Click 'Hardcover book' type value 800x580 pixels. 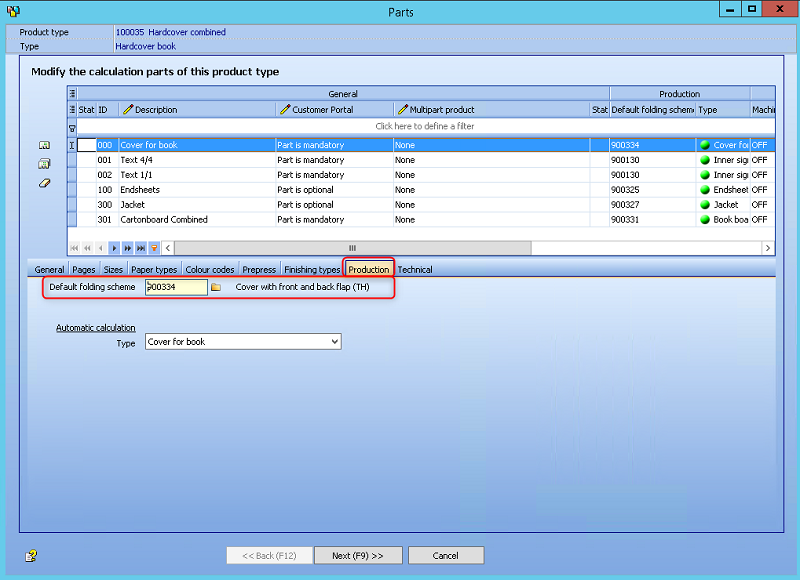click(x=145, y=46)
